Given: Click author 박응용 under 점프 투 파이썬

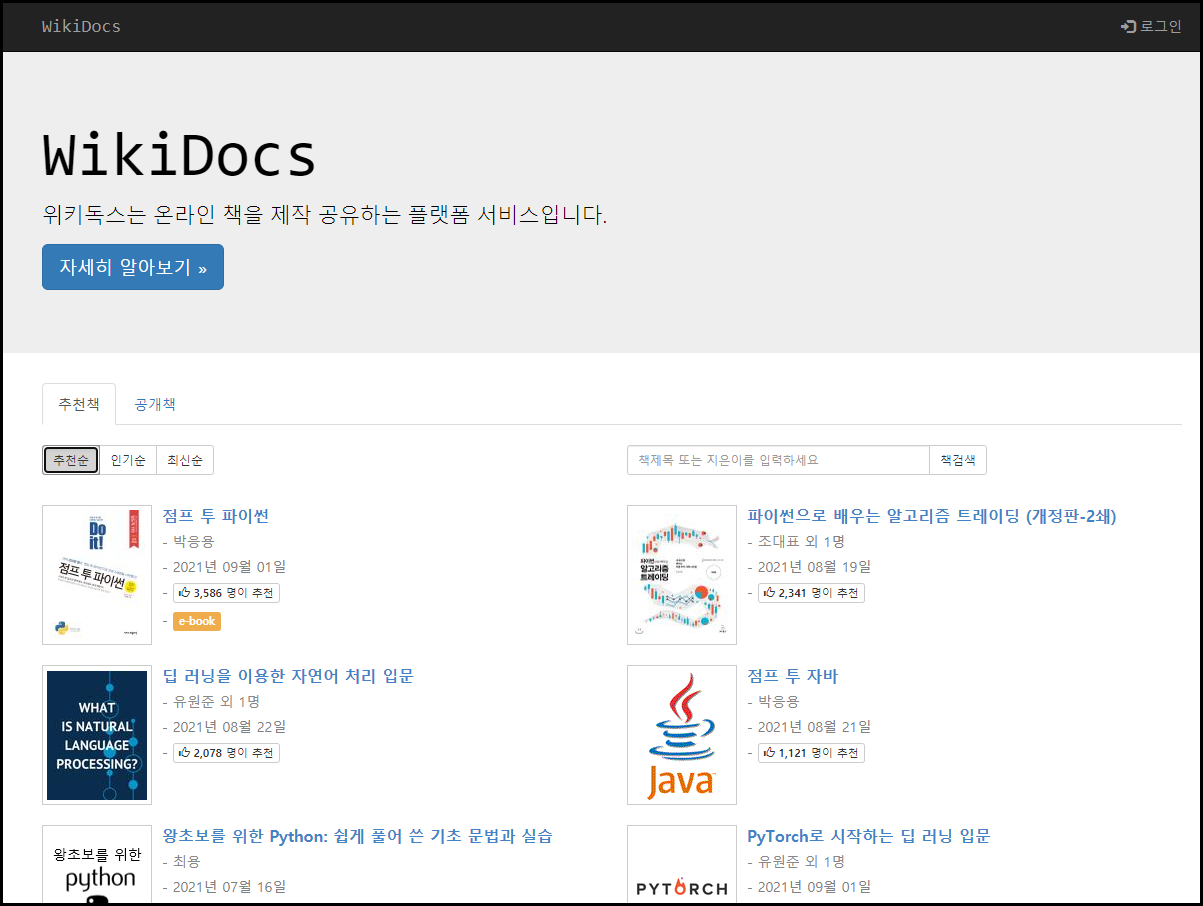Looking at the screenshot, I should pos(194,541).
